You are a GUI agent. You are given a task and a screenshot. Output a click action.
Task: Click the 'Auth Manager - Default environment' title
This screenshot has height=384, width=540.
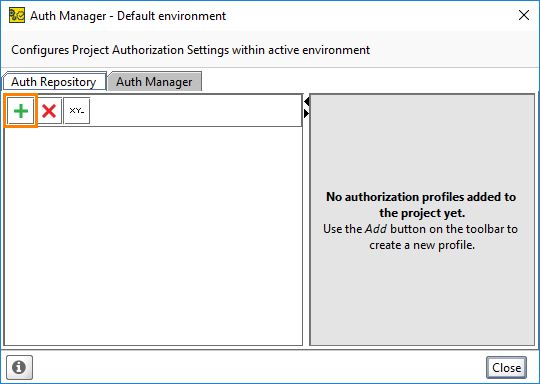[x=128, y=16]
